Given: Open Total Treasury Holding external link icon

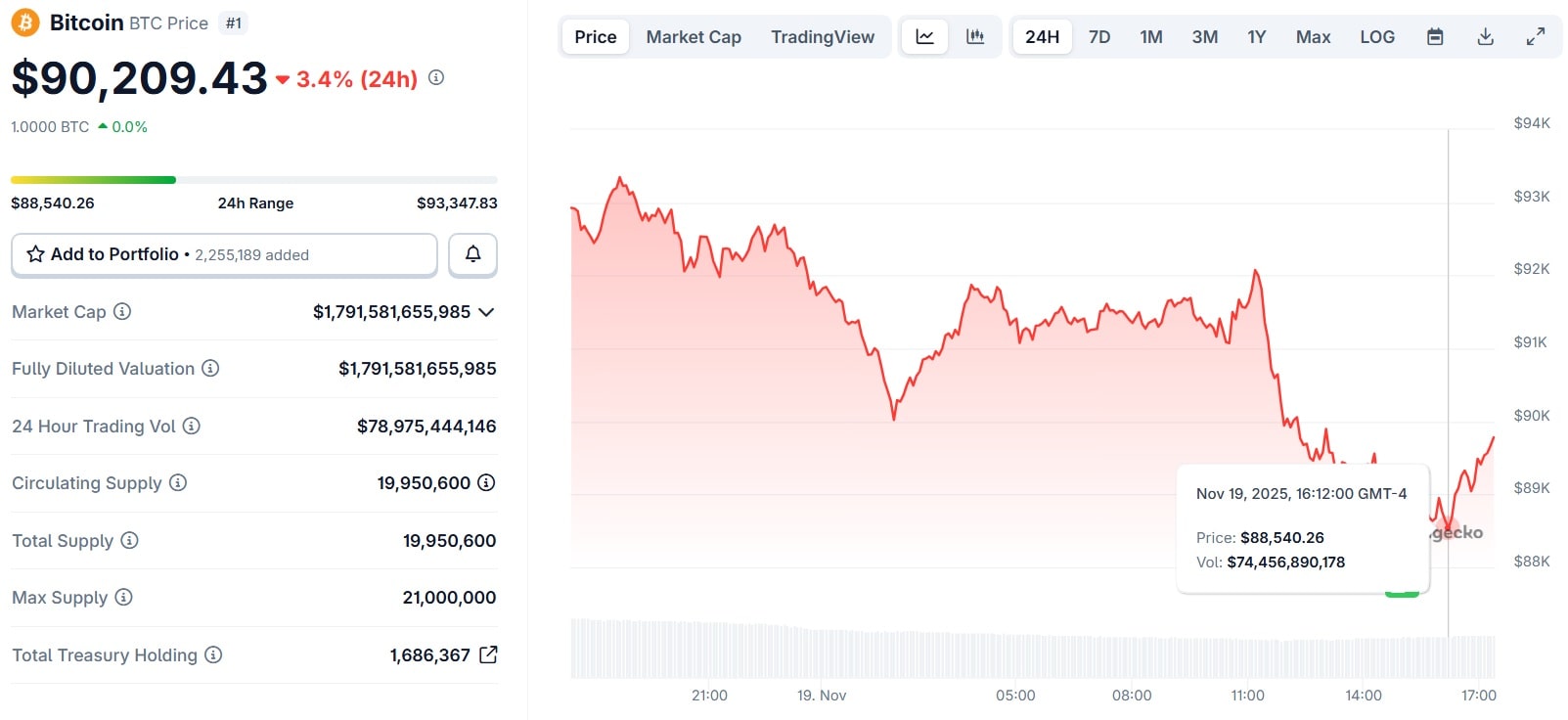Looking at the screenshot, I should (489, 654).
